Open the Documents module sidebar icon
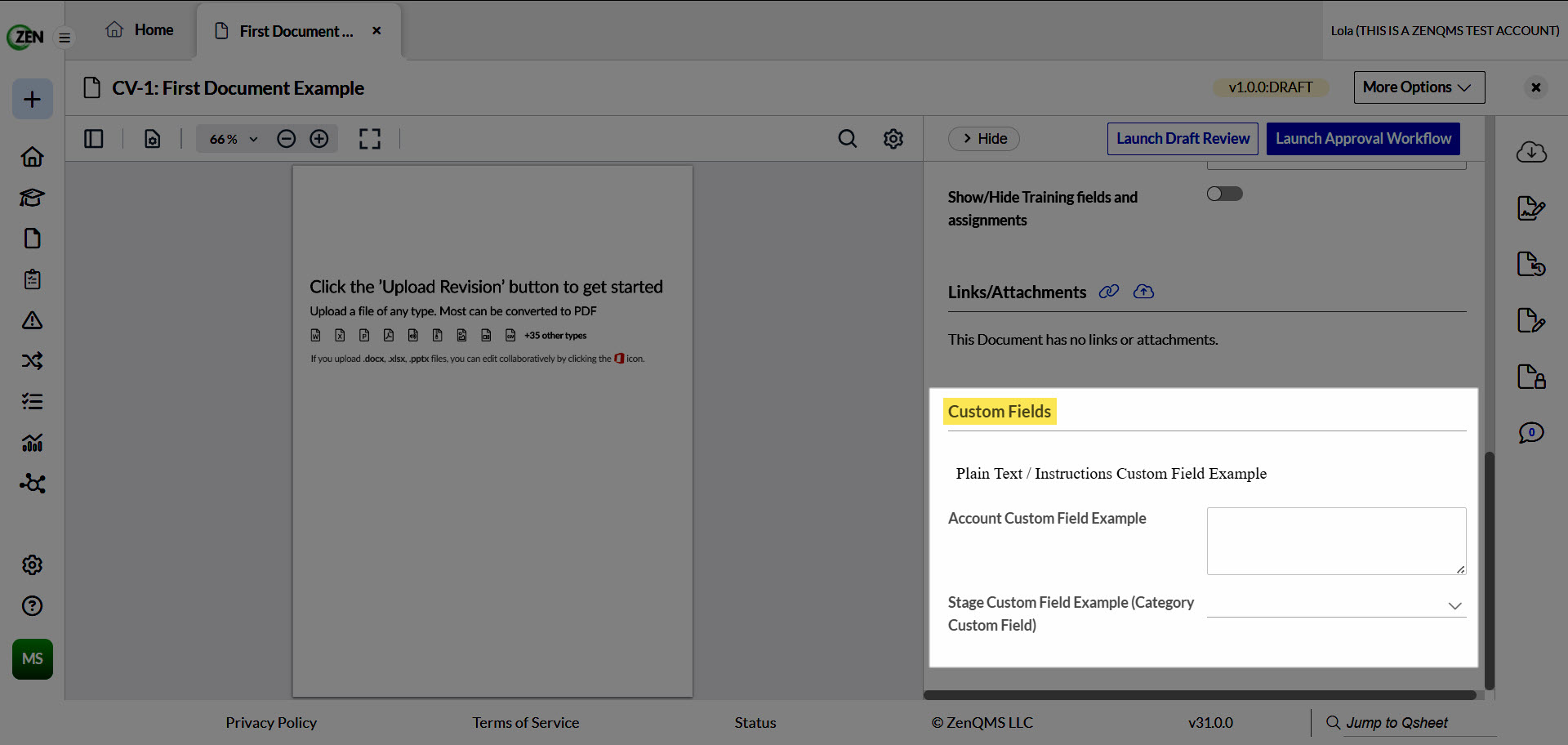Image resolution: width=1568 pixels, height=745 pixels. 33,238
